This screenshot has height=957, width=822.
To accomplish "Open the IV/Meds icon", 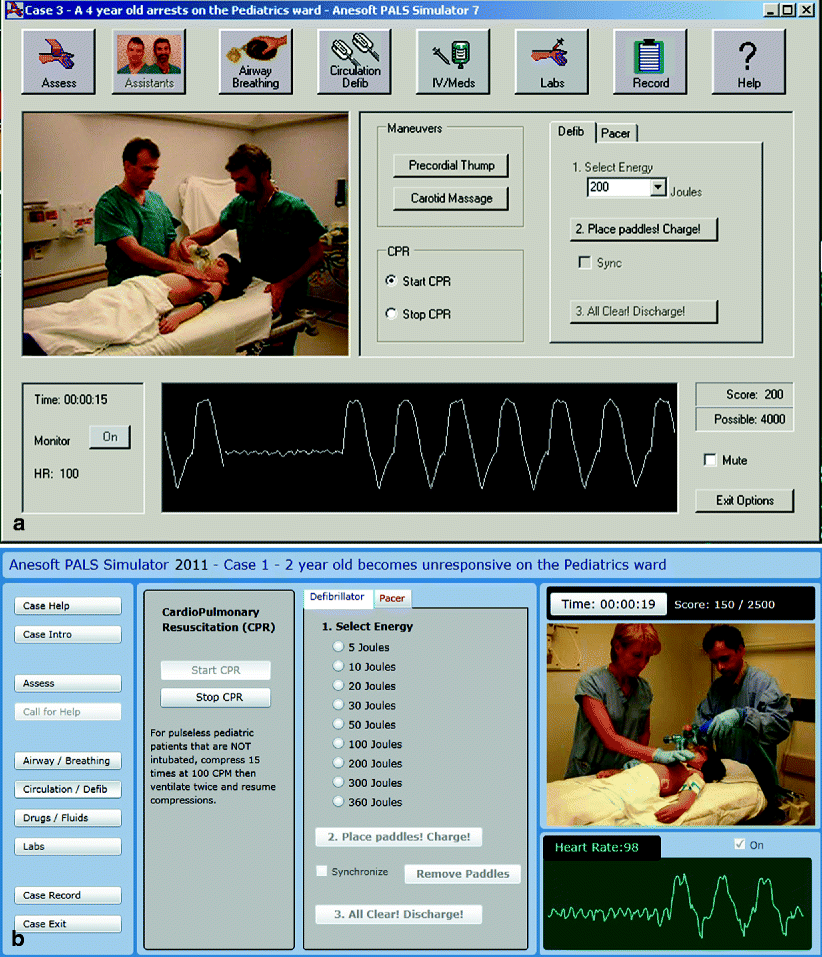I will point(452,61).
